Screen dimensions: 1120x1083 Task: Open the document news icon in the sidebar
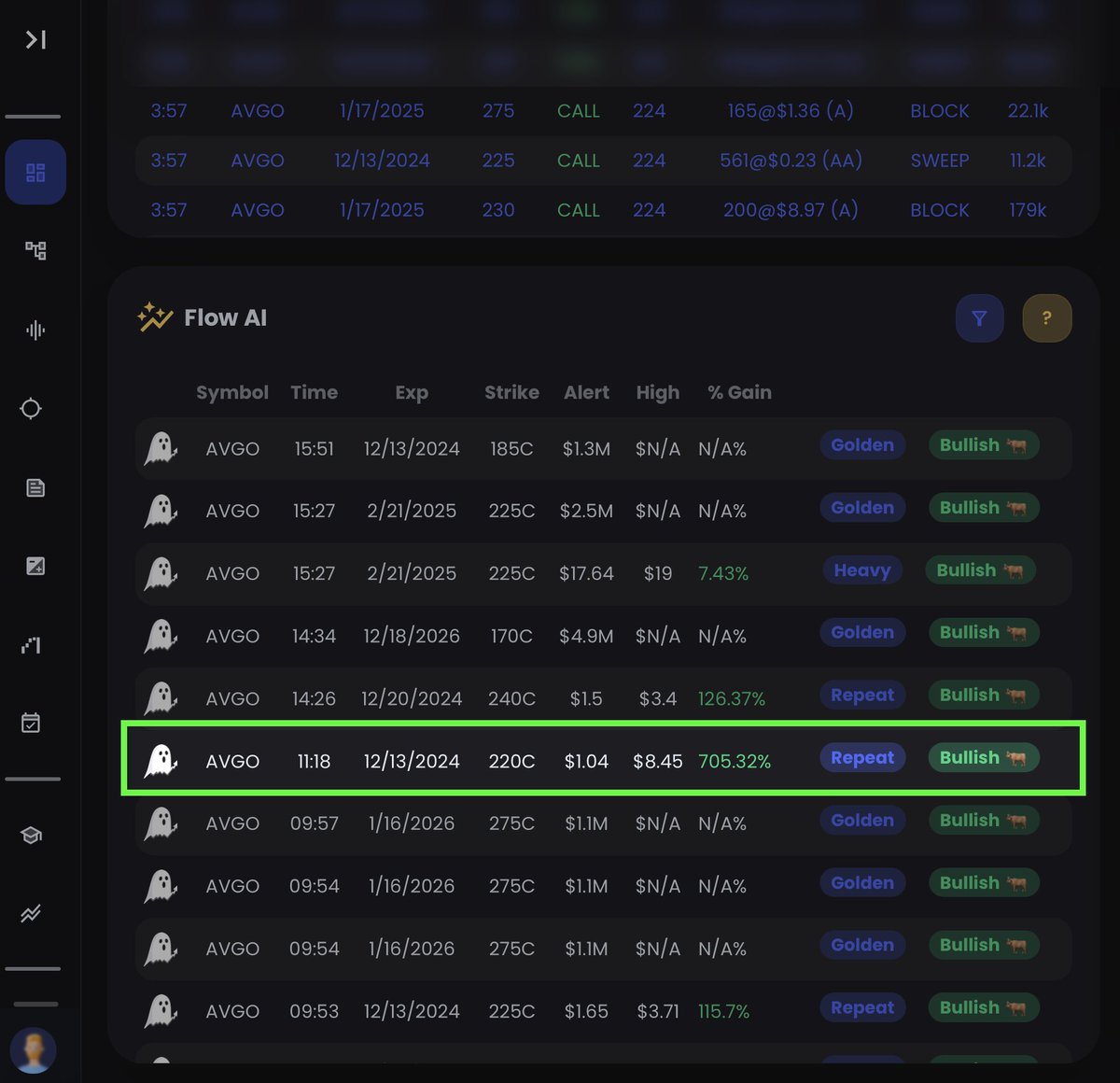coord(35,487)
